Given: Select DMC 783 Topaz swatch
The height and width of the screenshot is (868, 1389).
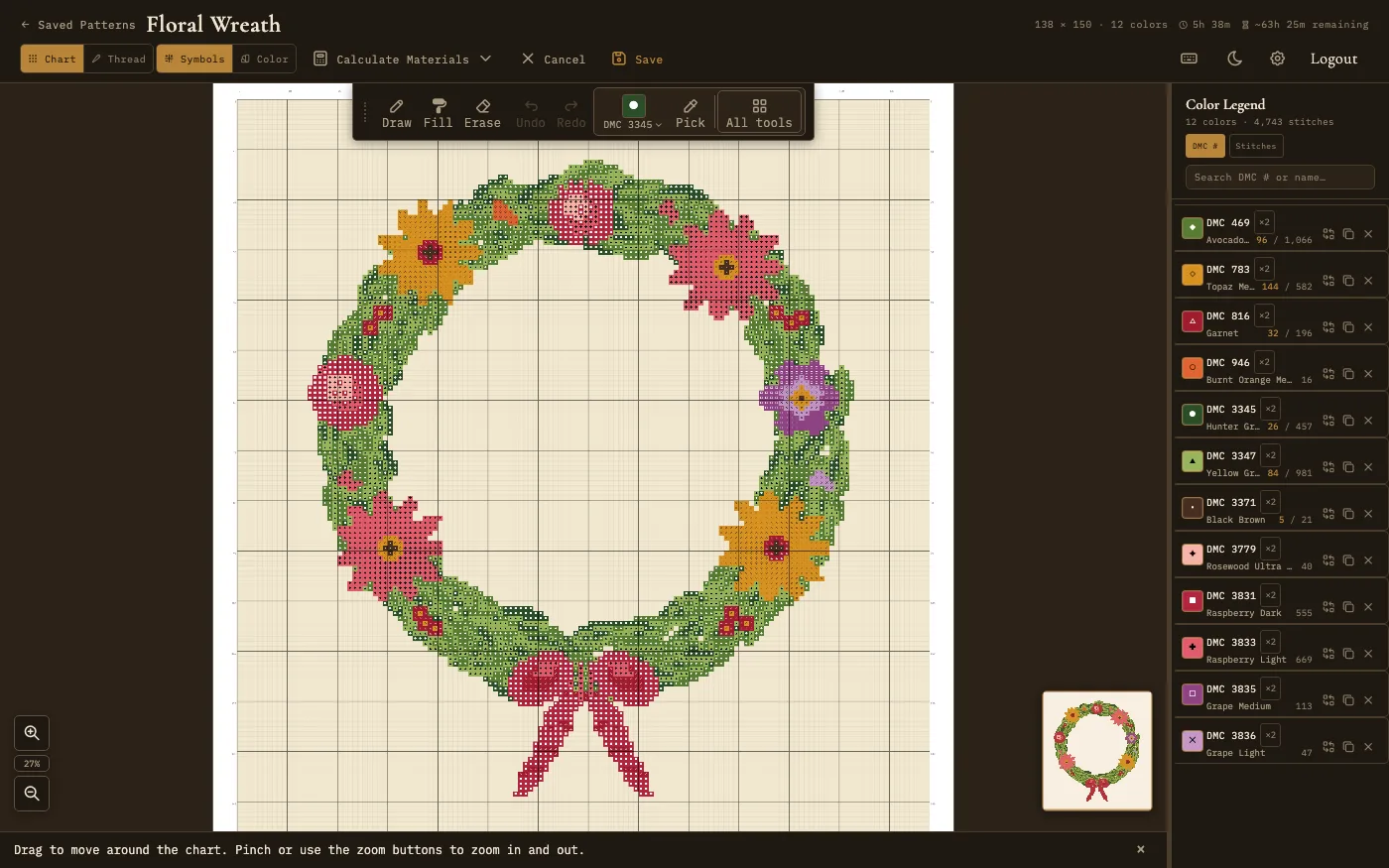Looking at the screenshot, I should point(1193,275).
